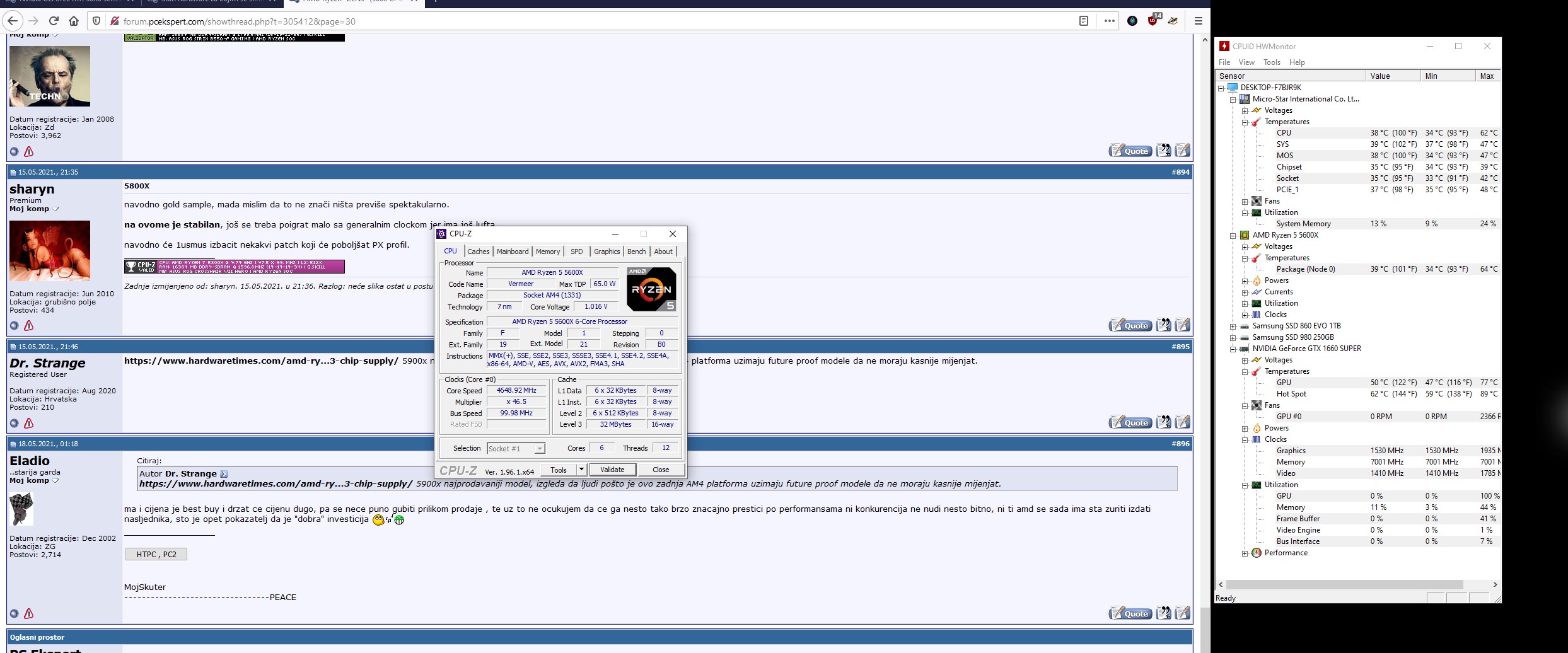Click online status icon under Eladio's post
The width and height of the screenshot is (1568, 653).
(x=15, y=614)
